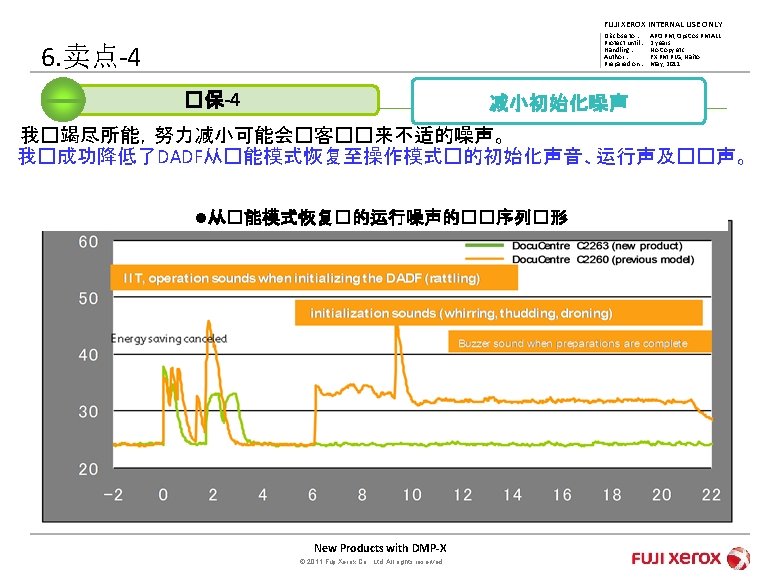Image resolution: width=780 pixels, height=585 pixels.
Task: Click the y-axis label 20
Action: coord(88,469)
